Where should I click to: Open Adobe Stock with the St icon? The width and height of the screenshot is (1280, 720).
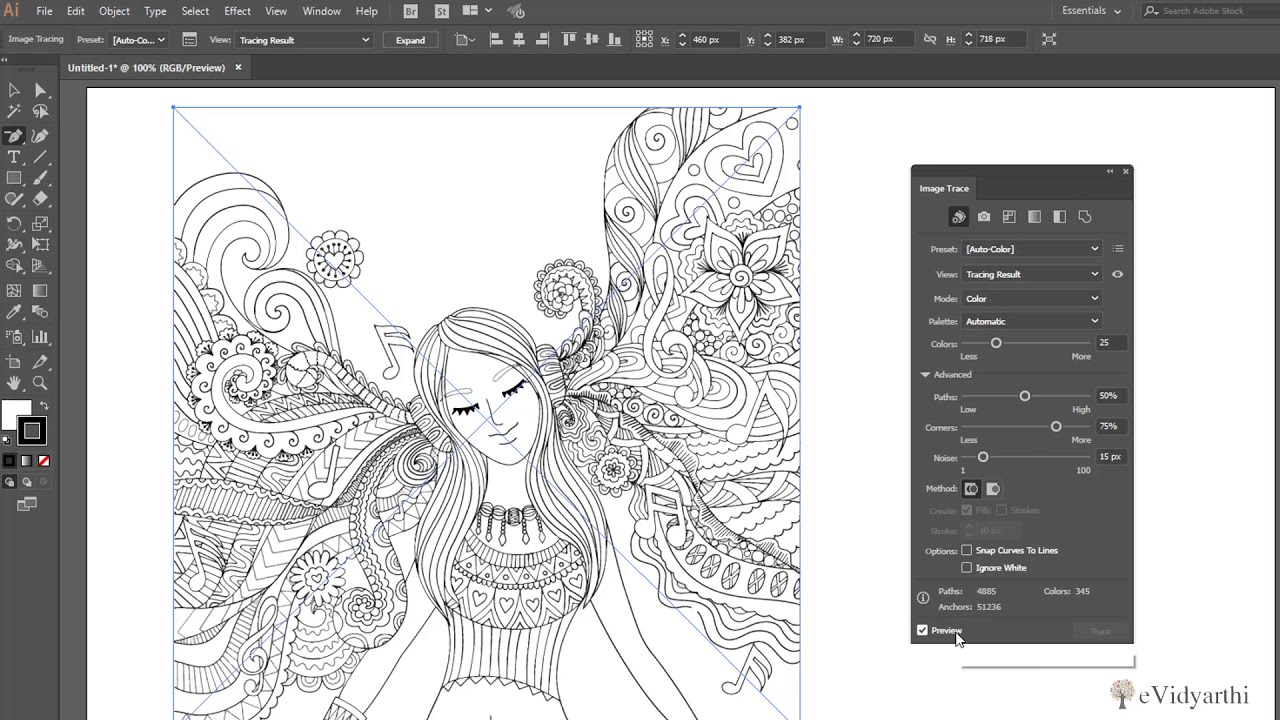pos(442,11)
